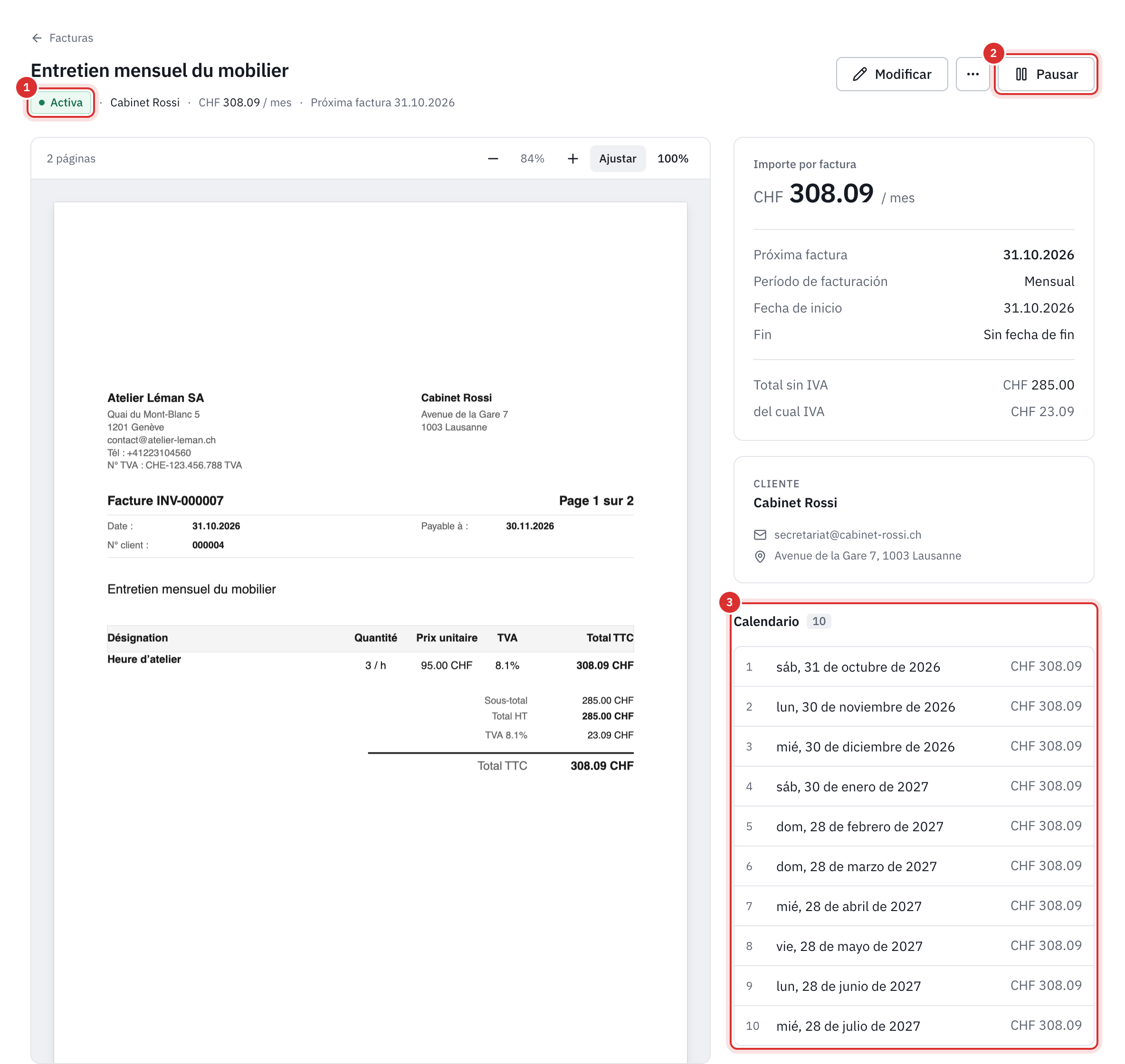Zoom in the preview with plus icon
Image resolution: width=1125 pixels, height=1064 pixels.
[573, 159]
